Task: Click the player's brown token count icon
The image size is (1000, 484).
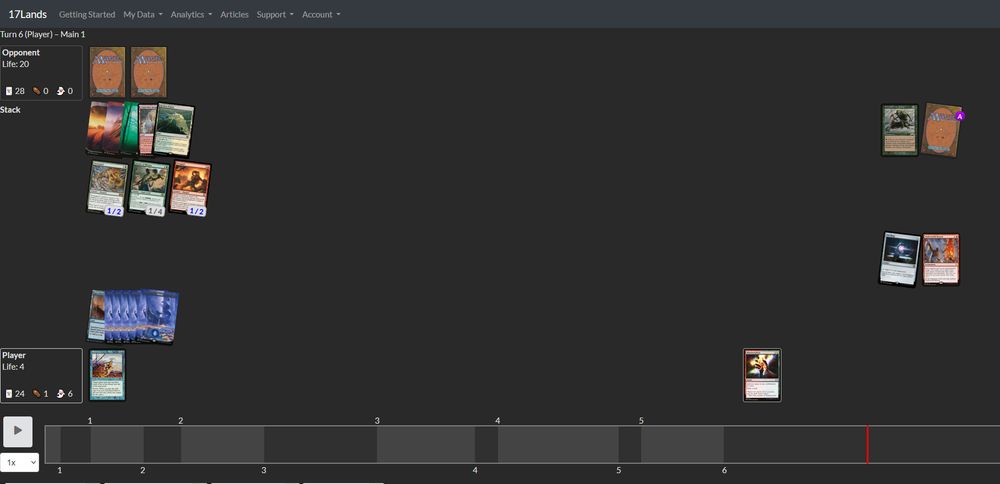Action: tap(37, 393)
